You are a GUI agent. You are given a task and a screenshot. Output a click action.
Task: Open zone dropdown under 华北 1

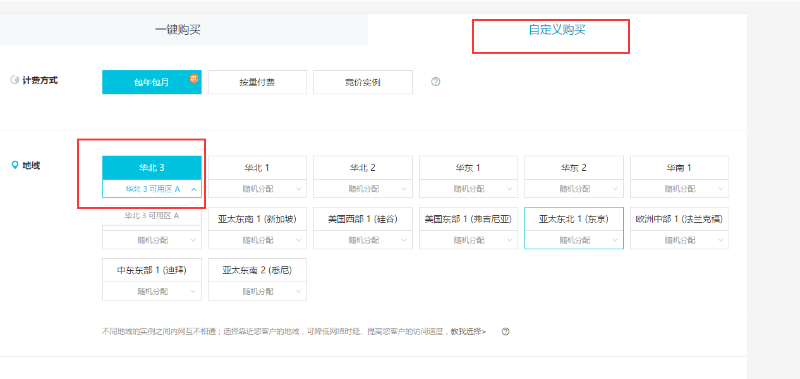point(257,189)
